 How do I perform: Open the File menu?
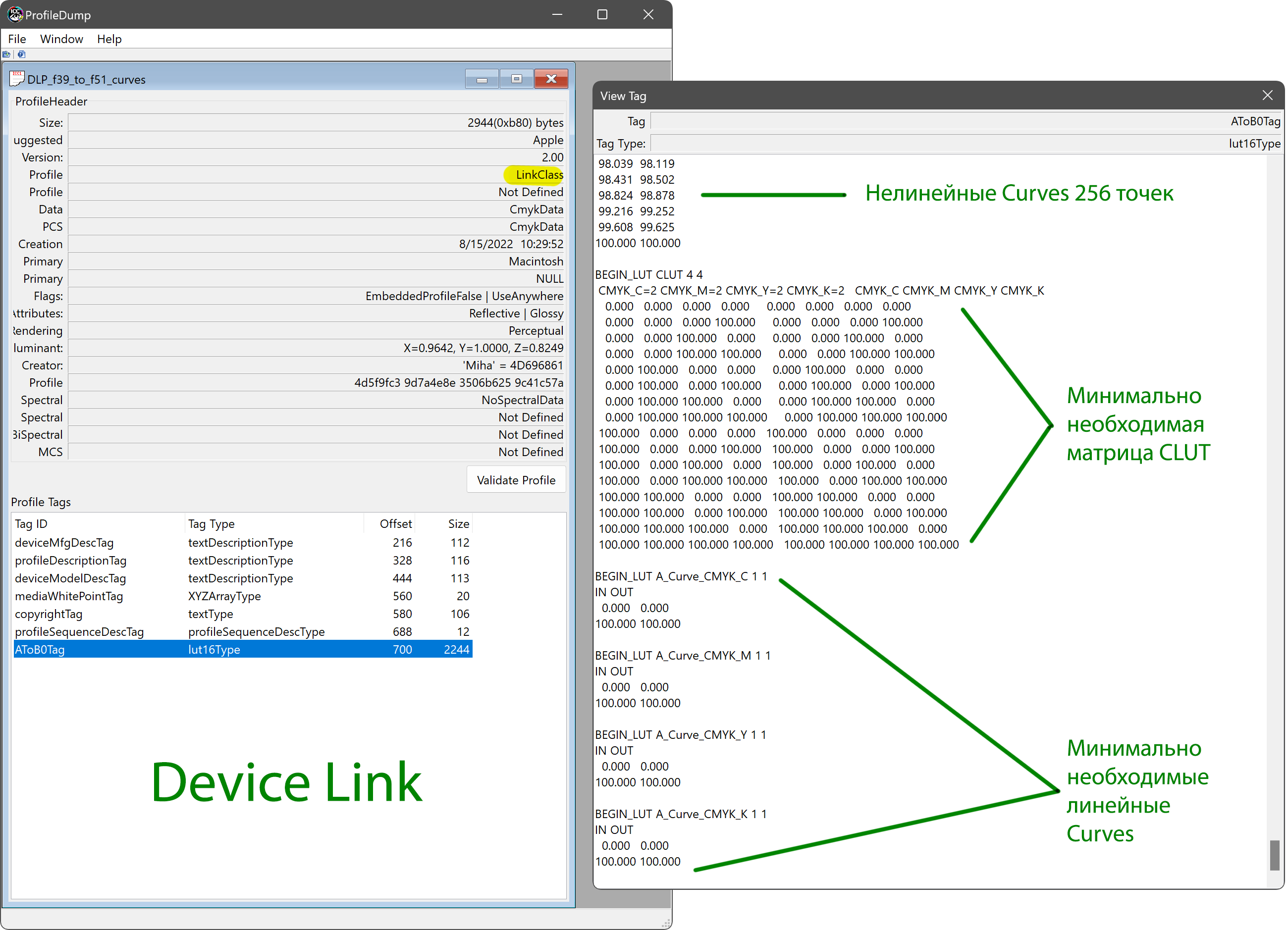tap(17, 39)
